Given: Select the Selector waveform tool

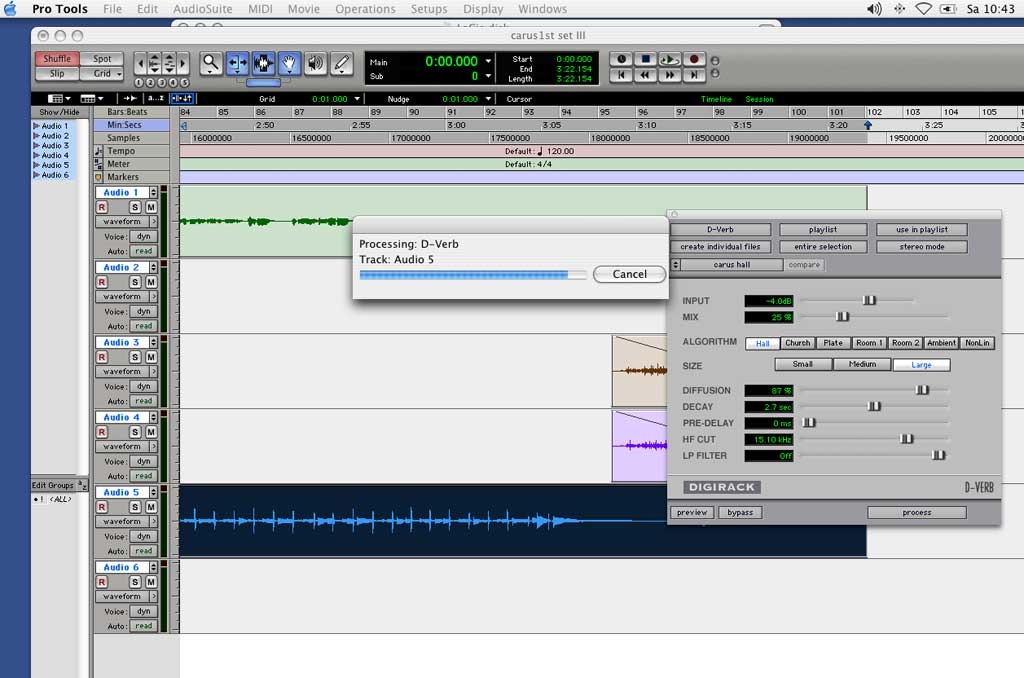Looking at the screenshot, I should (263, 64).
